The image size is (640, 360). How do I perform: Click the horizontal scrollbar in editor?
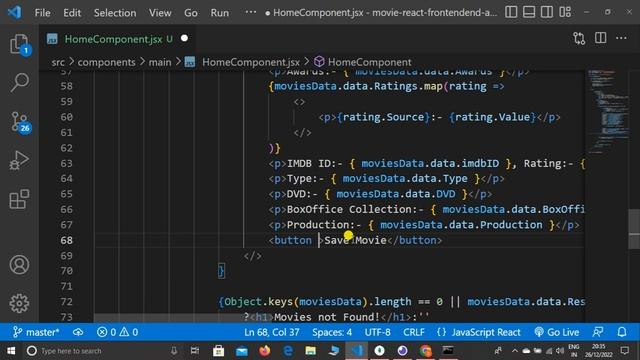184,318
